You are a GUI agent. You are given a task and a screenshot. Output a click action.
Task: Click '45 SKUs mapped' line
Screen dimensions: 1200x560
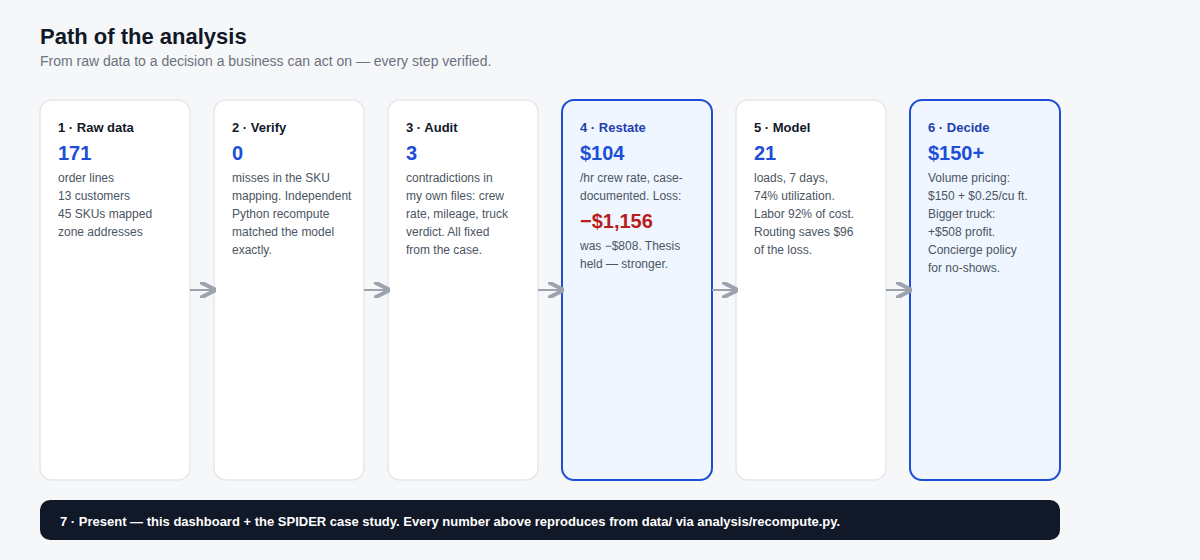point(105,214)
